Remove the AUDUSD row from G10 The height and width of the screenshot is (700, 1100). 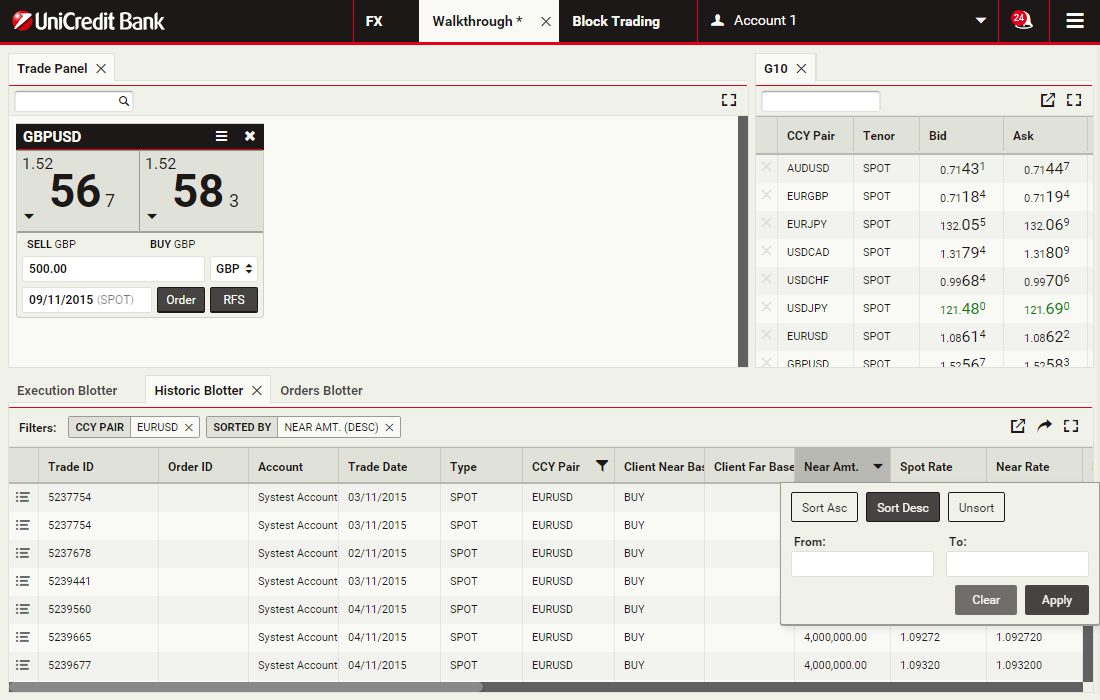point(767,168)
